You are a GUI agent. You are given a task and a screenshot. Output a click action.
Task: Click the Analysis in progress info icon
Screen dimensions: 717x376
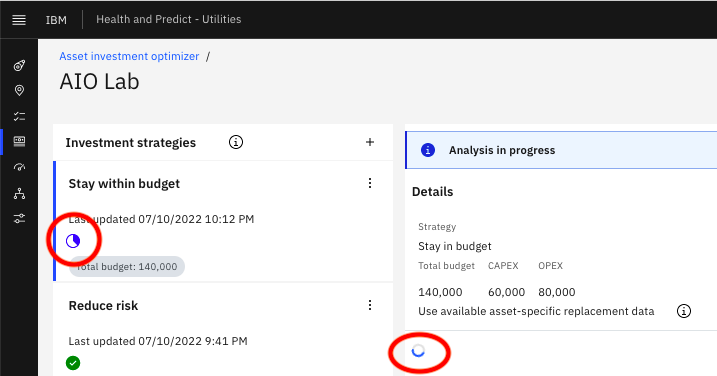pyautogui.click(x=428, y=150)
